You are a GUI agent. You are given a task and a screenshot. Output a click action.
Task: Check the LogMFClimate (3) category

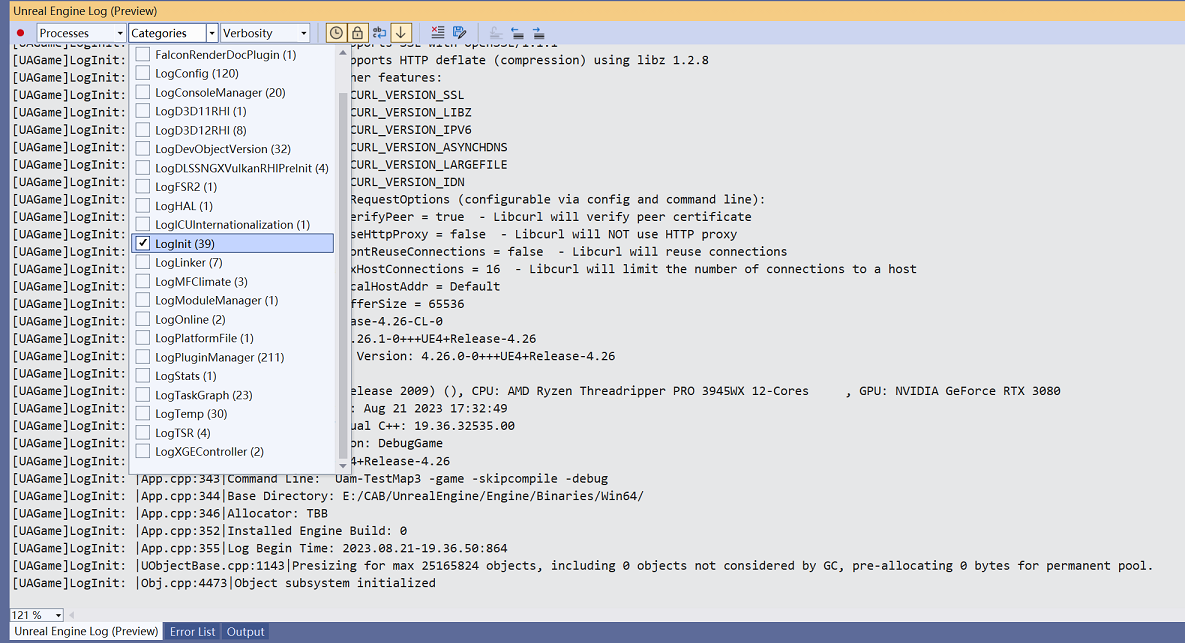143,281
